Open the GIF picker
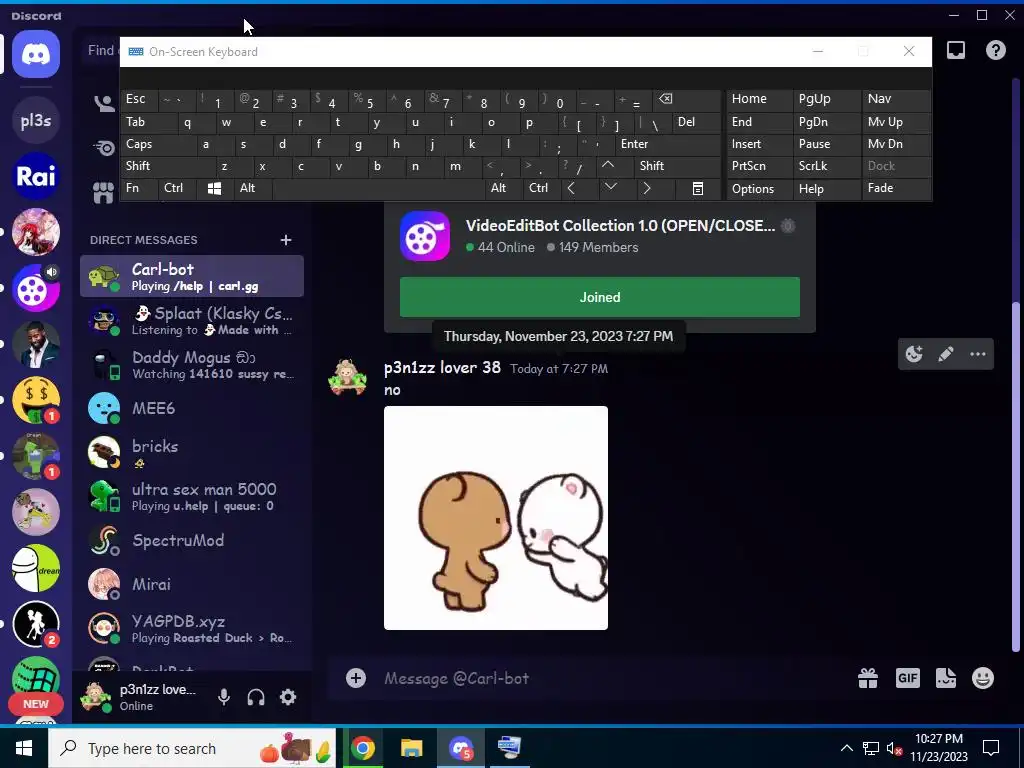 908,678
